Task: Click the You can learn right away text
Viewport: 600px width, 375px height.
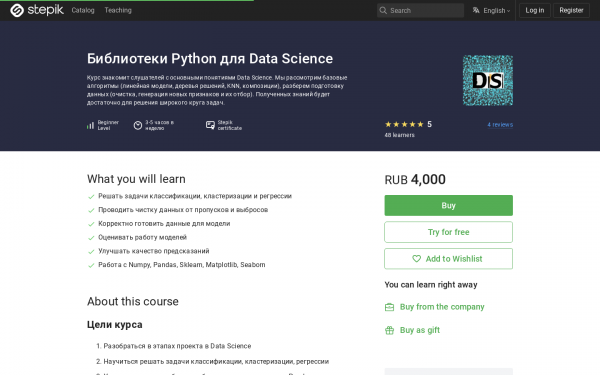Action: tap(431, 285)
